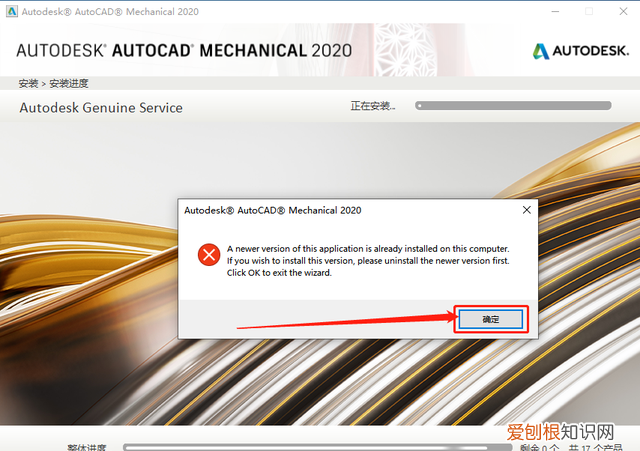Click the AutoCAD app icon in the title bar
This screenshot has width=640, height=451.
[11, 11]
